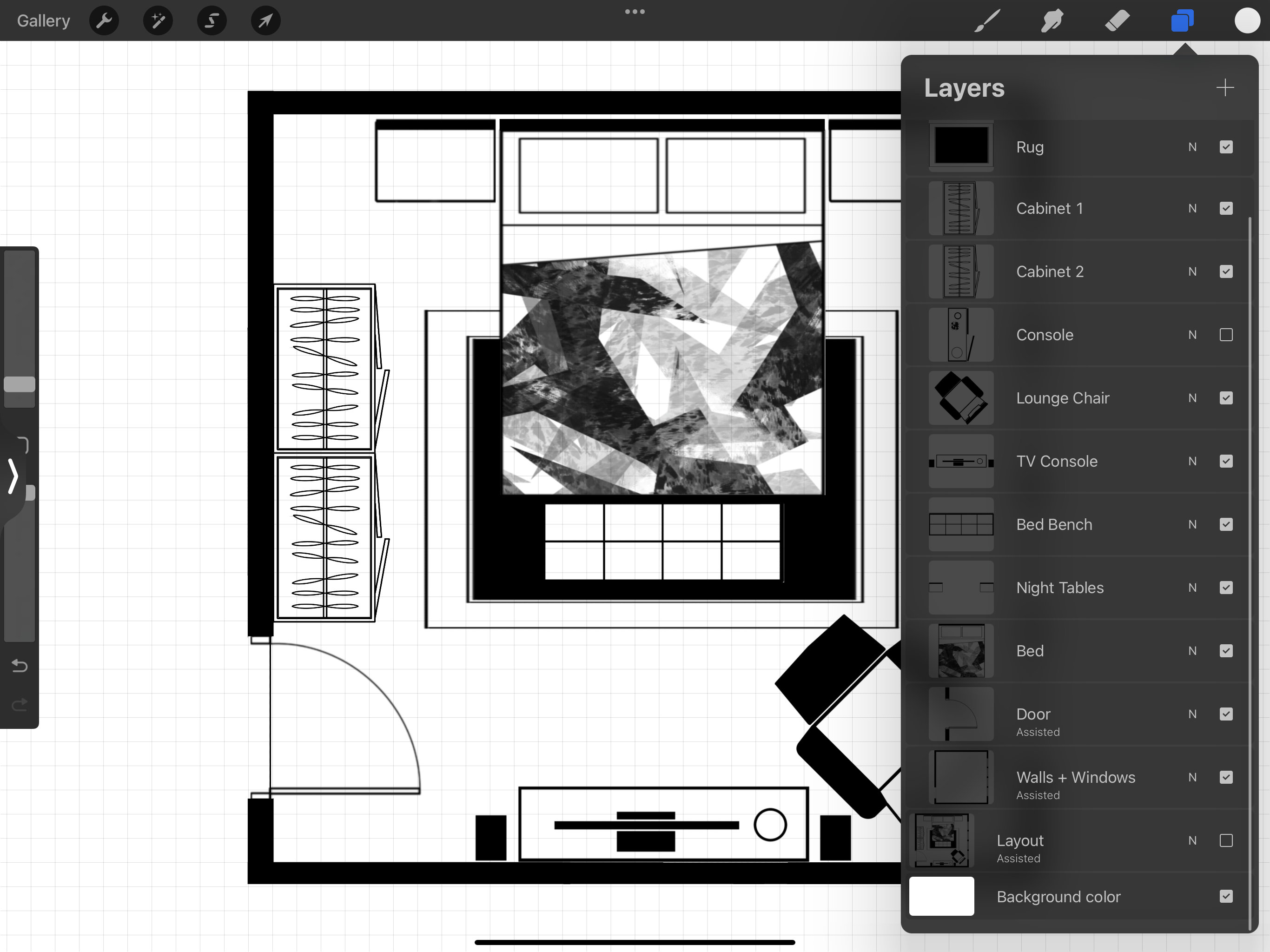The height and width of the screenshot is (952, 1270).
Task: Select the Smudge tool
Action: pos(1052,20)
